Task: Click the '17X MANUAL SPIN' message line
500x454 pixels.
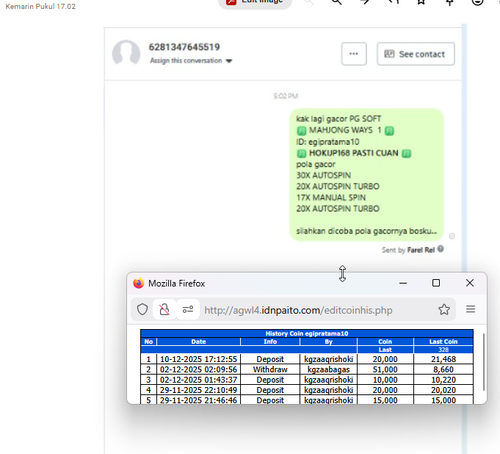Action: [x=331, y=197]
